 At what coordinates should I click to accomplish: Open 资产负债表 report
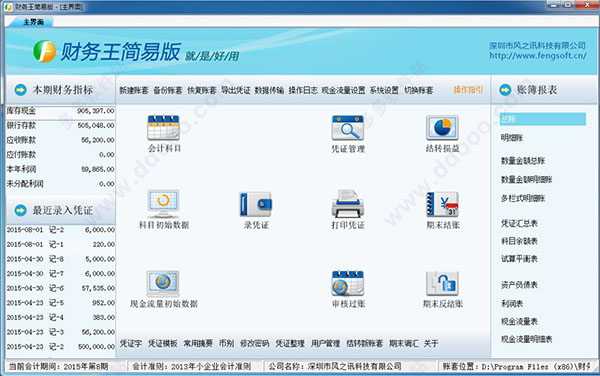519,285
